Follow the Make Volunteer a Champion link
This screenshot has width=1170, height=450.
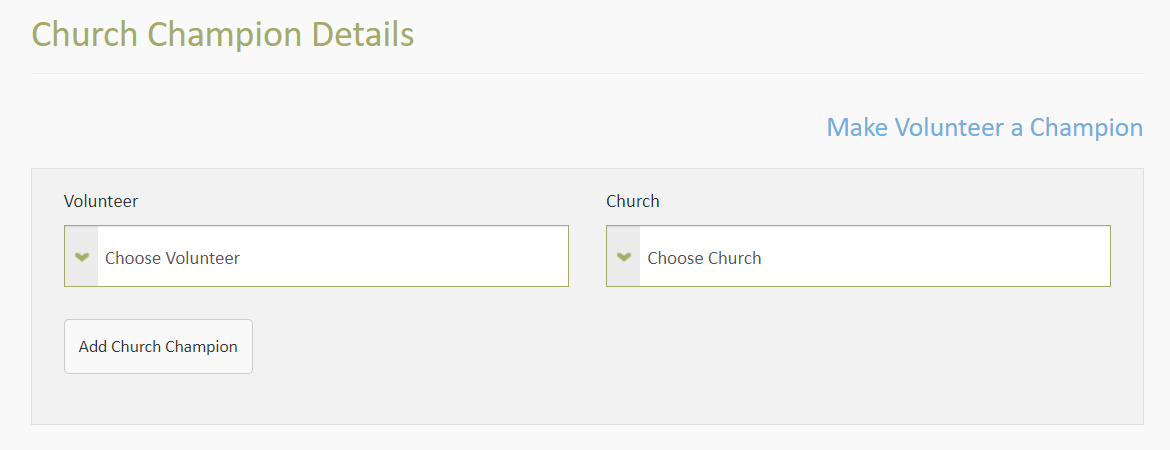click(984, 128)
